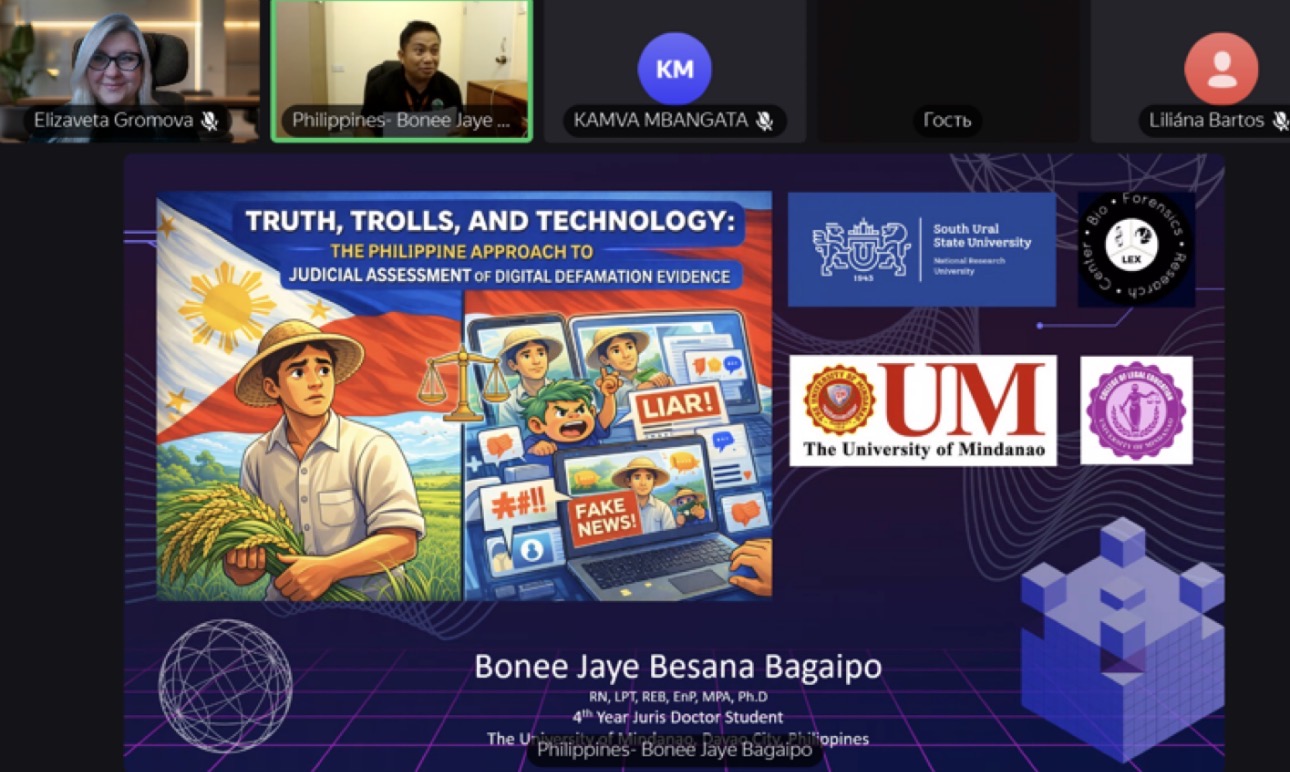Screen dimensions: 1290x772
Task: Click the purple College of Legal Education seal
Action: [x=1136, y=410]
